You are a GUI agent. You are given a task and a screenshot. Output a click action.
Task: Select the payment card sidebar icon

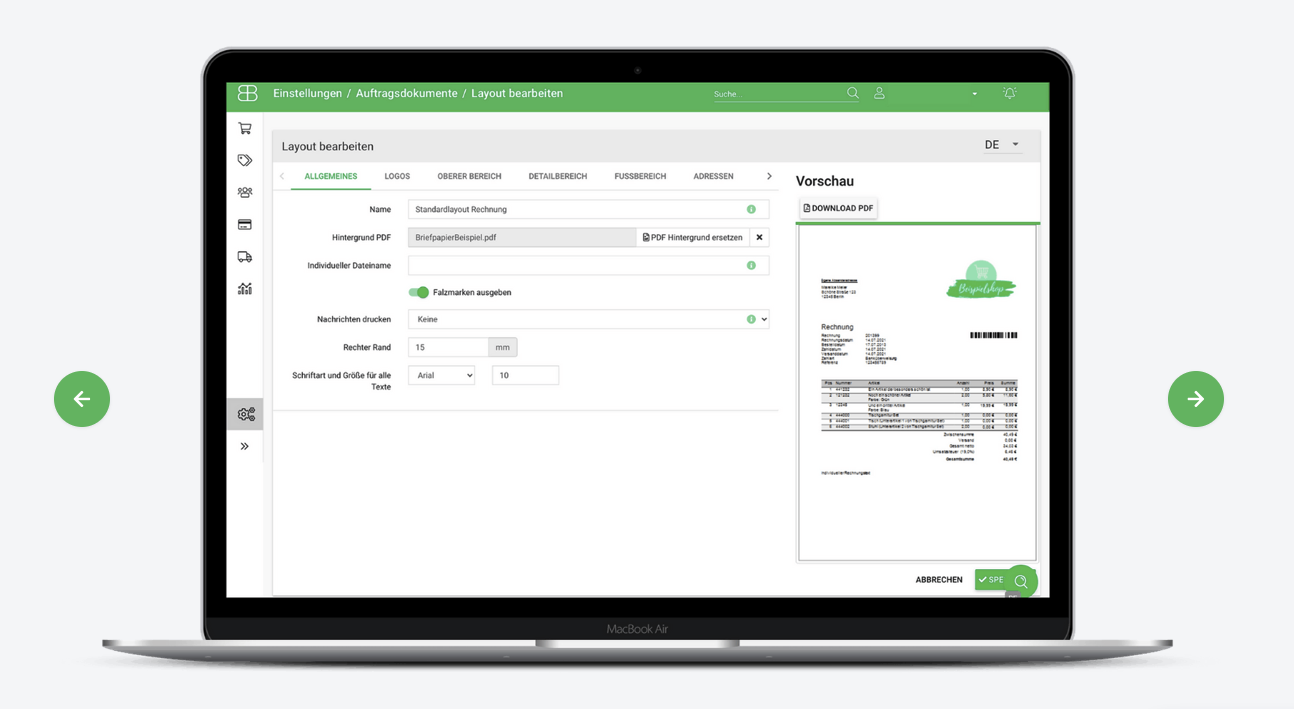tap(245, 225)
